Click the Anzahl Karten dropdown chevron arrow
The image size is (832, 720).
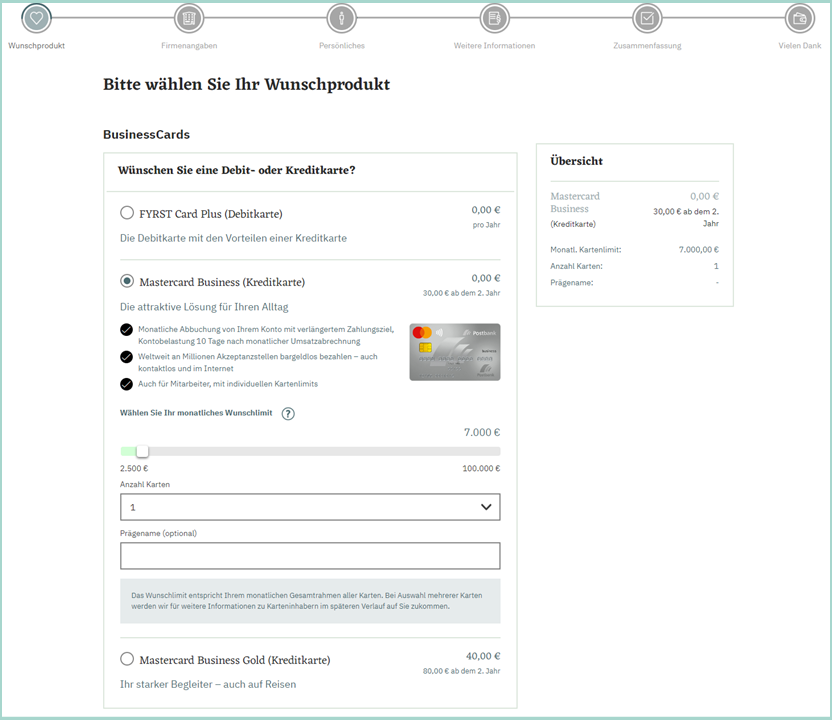click(486, 507)
